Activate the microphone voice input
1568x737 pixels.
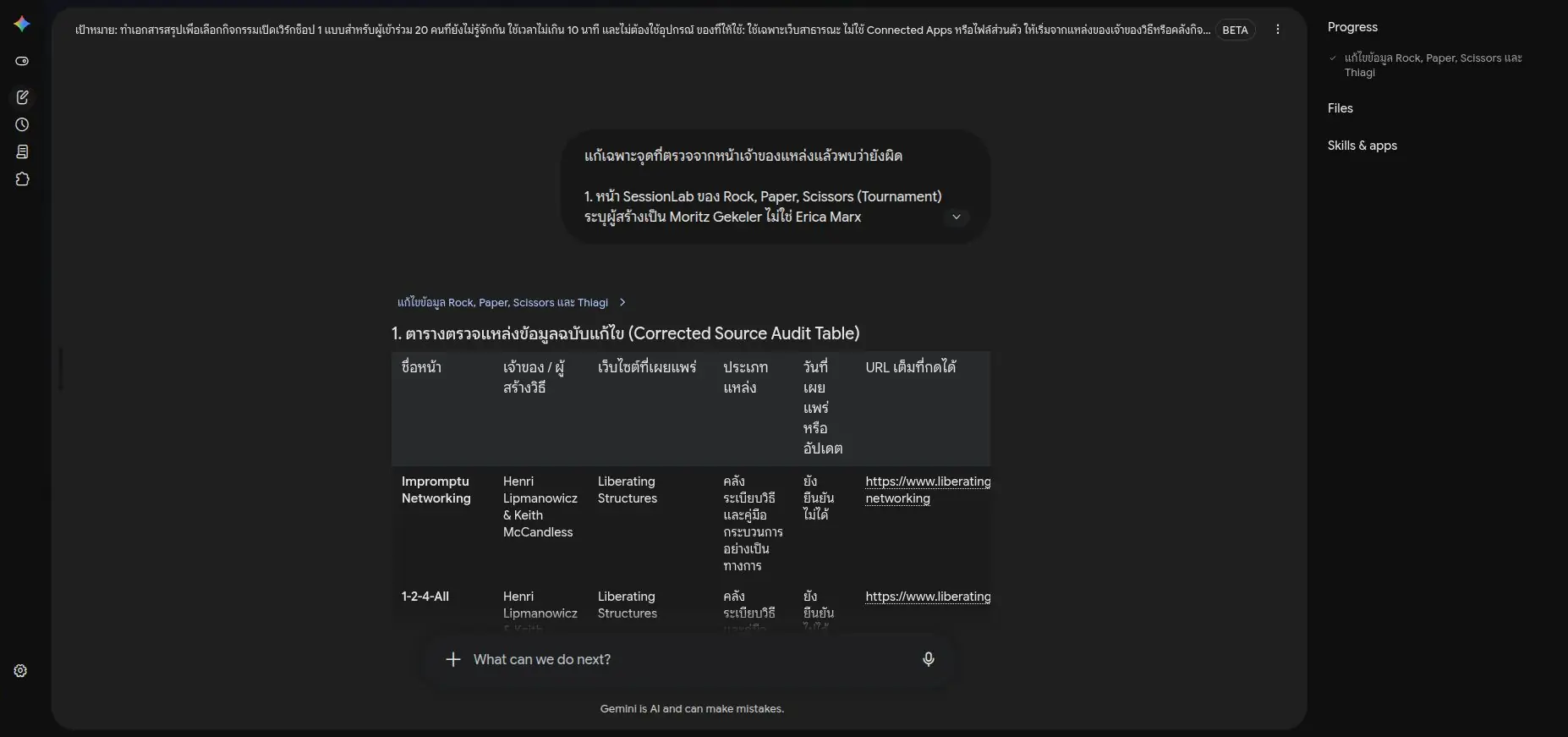(929, 659)
